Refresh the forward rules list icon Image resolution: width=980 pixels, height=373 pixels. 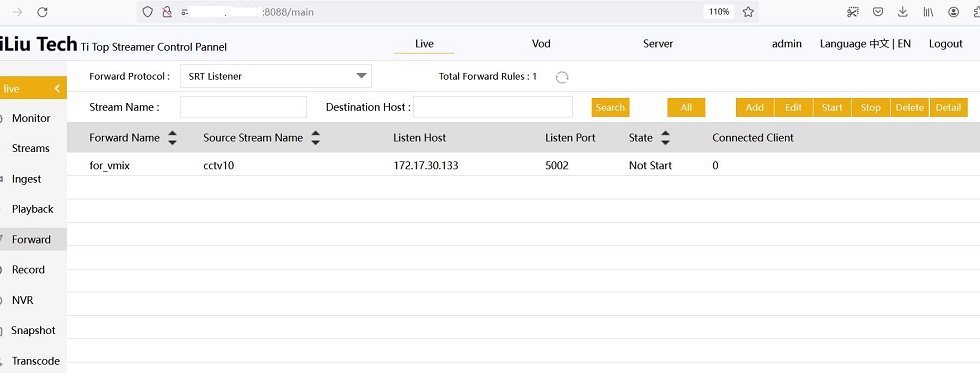click(562, 77)
